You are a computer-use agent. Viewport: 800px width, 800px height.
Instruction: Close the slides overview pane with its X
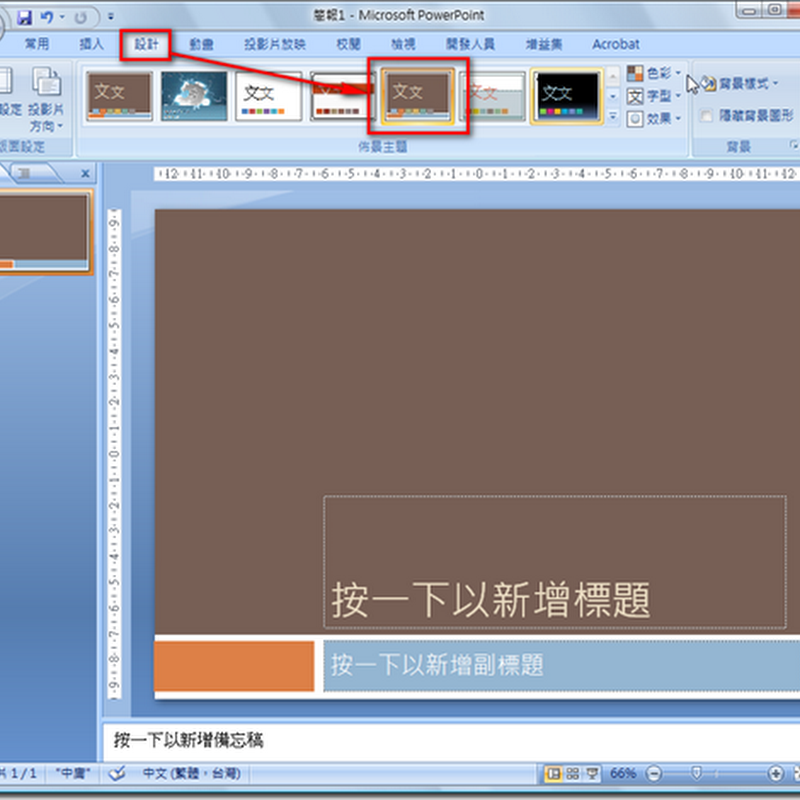tap(84, 172)
